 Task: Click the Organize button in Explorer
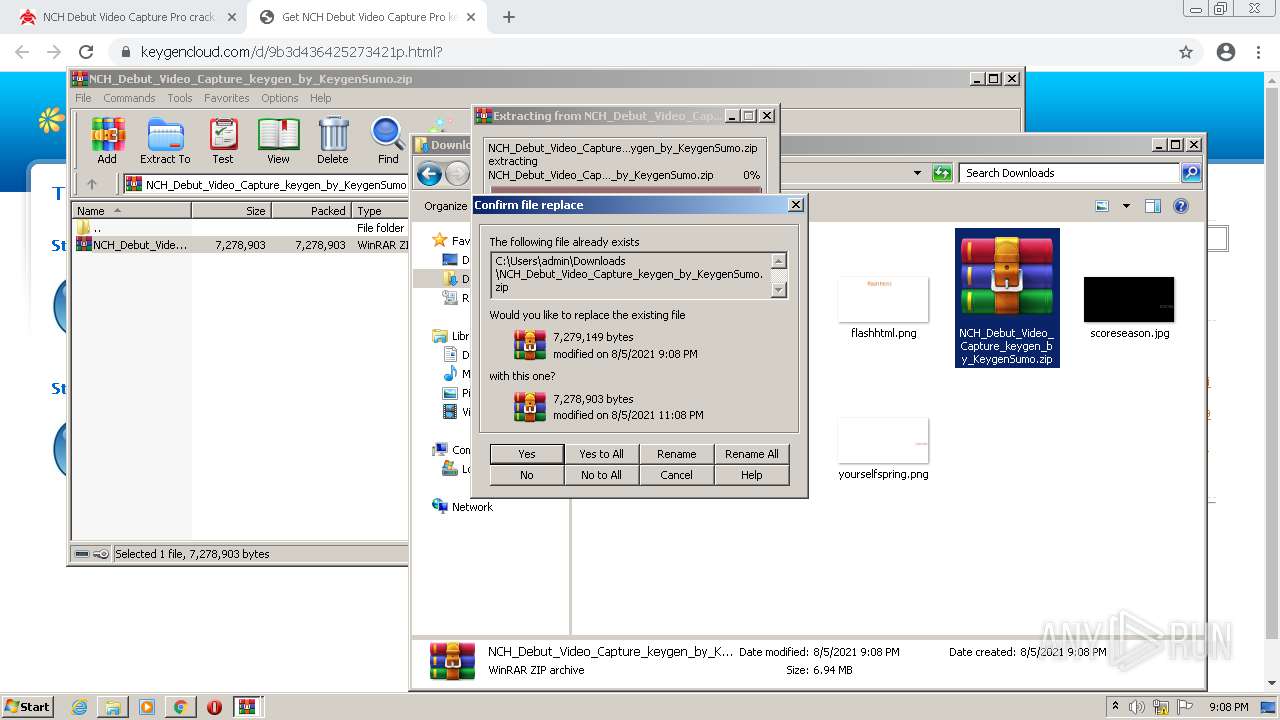point(445,206)
